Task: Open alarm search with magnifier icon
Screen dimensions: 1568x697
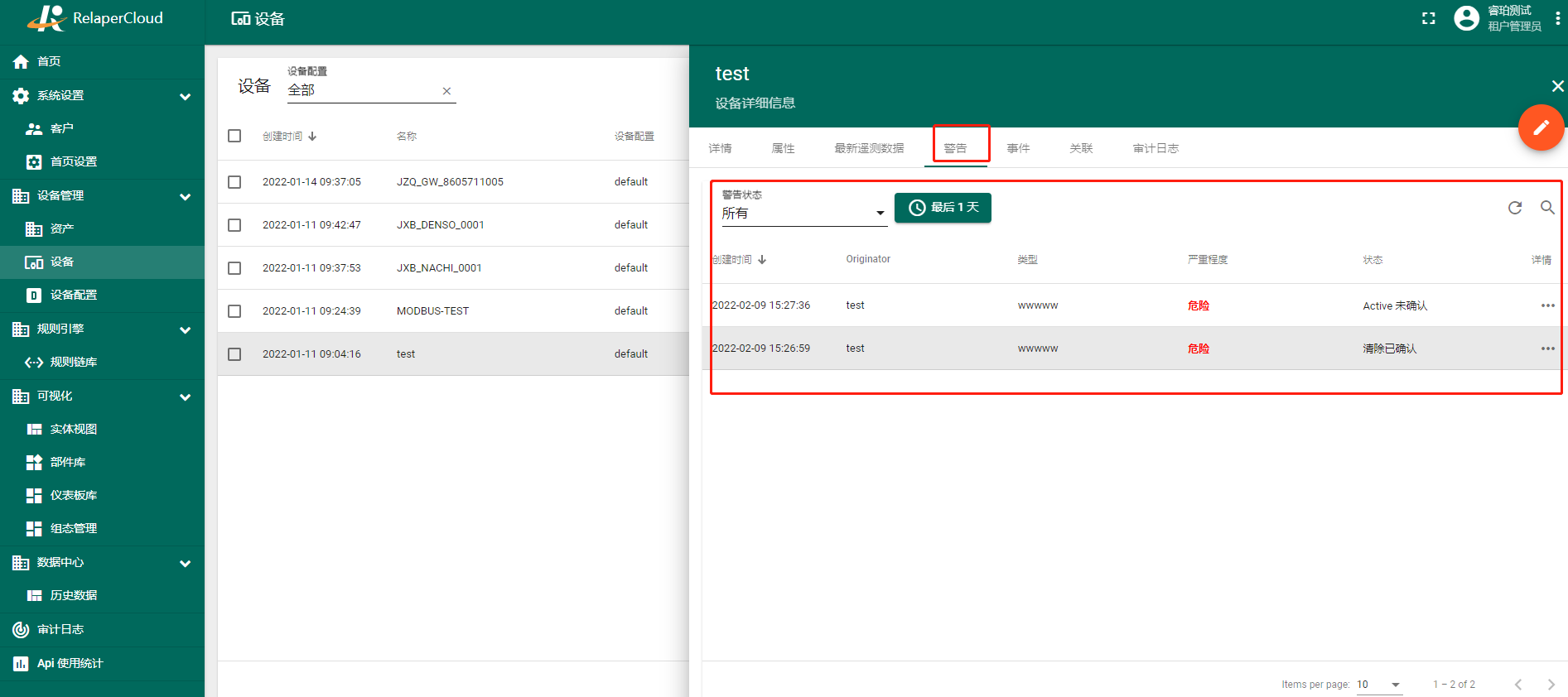Action: pos(1547,208)
